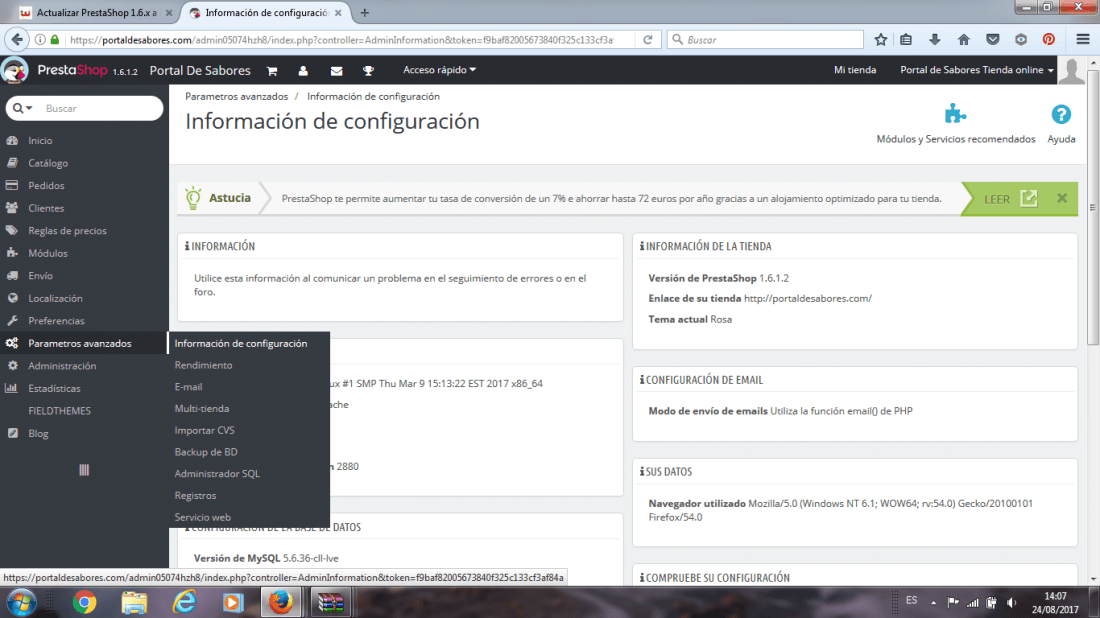Image resolution: width=1100 pixels, height=618 pixels.
Task: Click the trophy icon in header
Action: tap(368, 71)
